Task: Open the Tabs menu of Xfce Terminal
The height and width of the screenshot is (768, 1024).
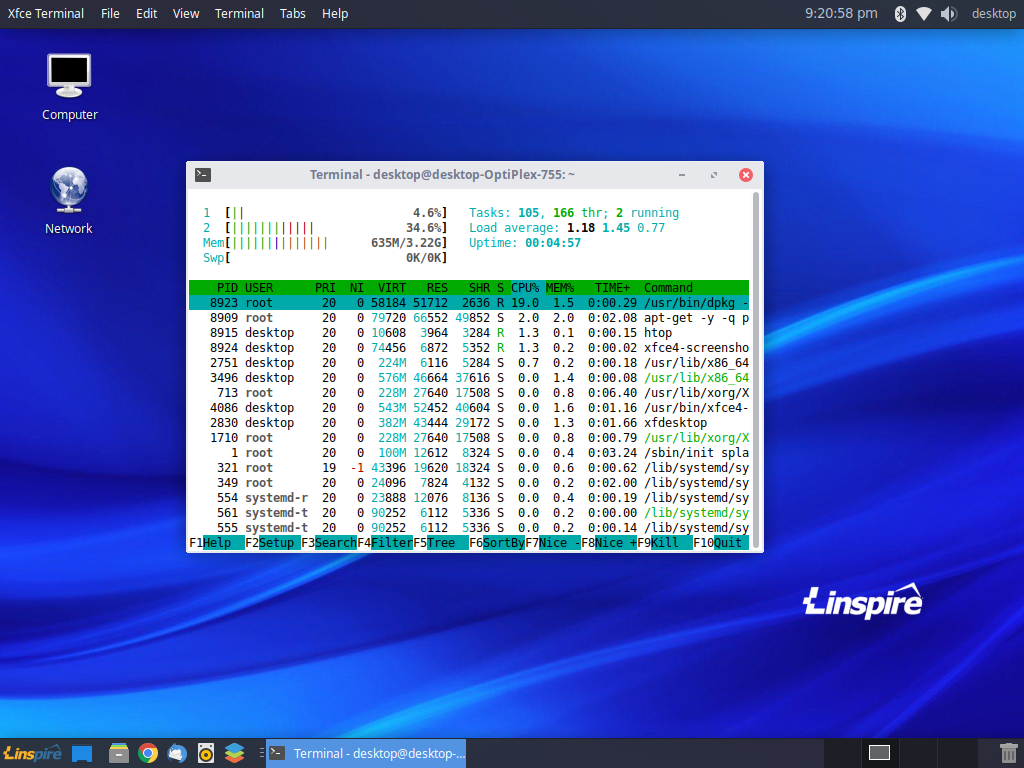Action: (x=292, y=14)
